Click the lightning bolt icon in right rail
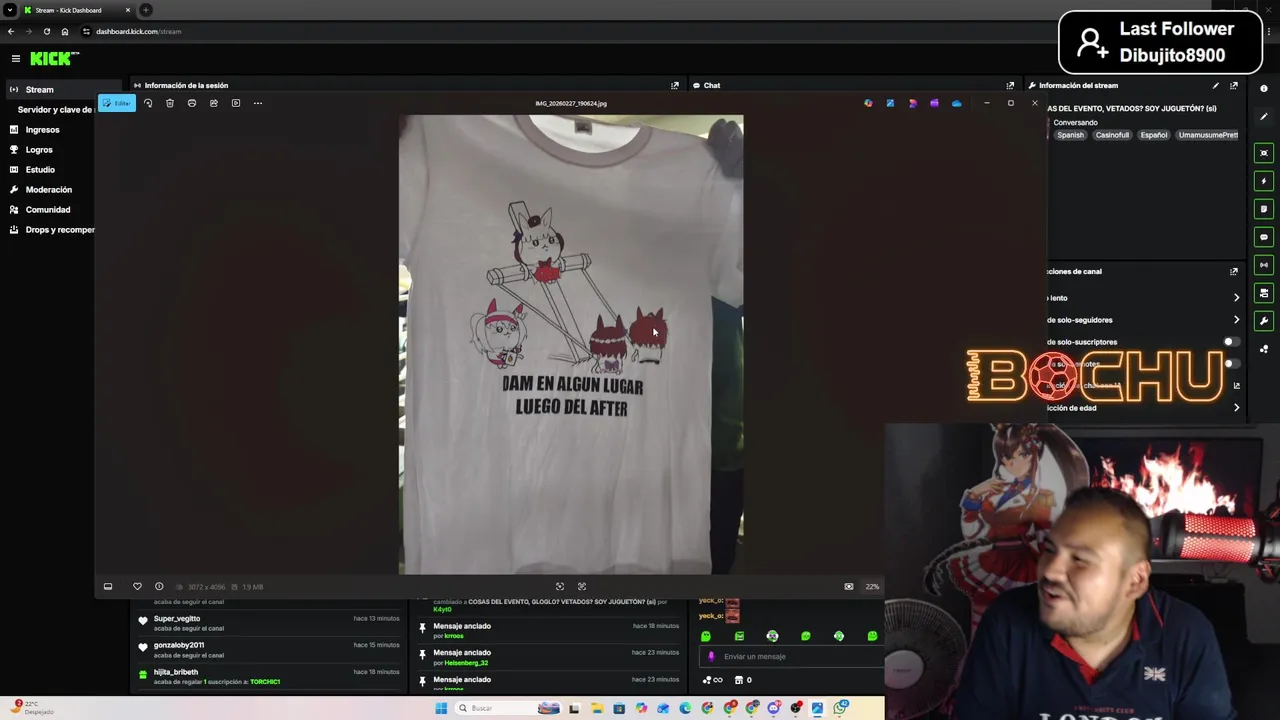Image resolution: width=1280 pixels, height=720 pixels. point(1264,181)
